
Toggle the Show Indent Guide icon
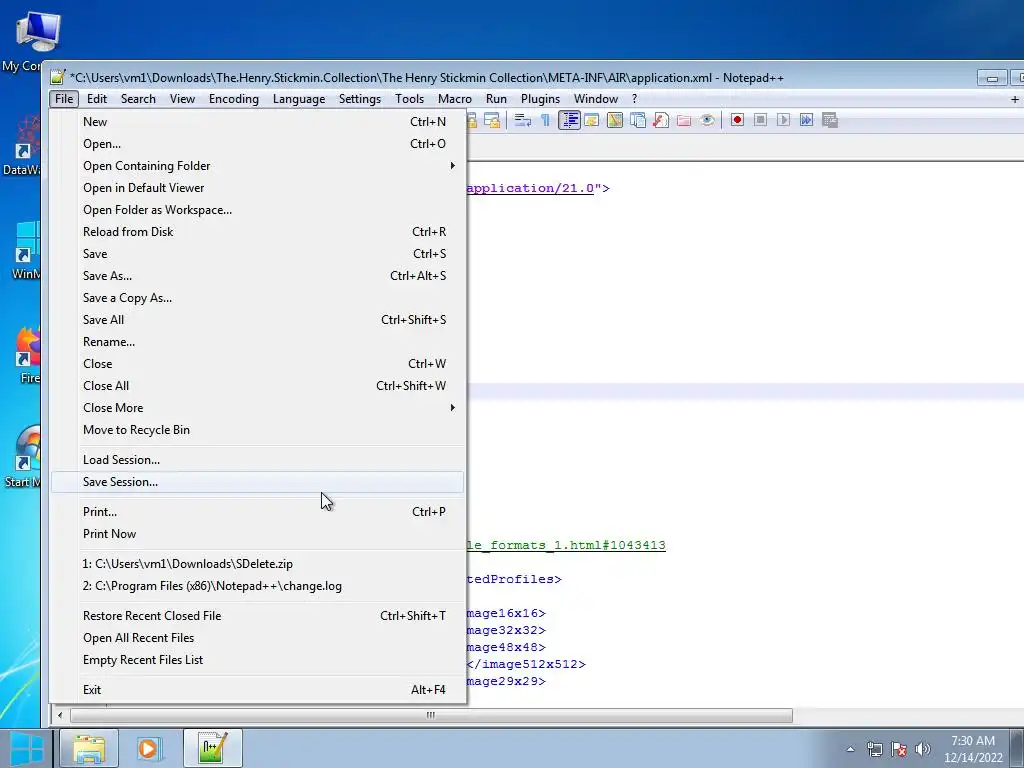pos(569,120)
